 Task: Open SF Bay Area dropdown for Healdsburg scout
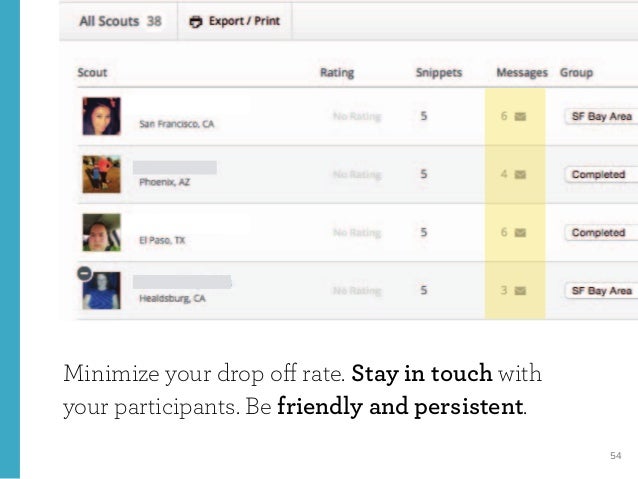coord(600,291)
